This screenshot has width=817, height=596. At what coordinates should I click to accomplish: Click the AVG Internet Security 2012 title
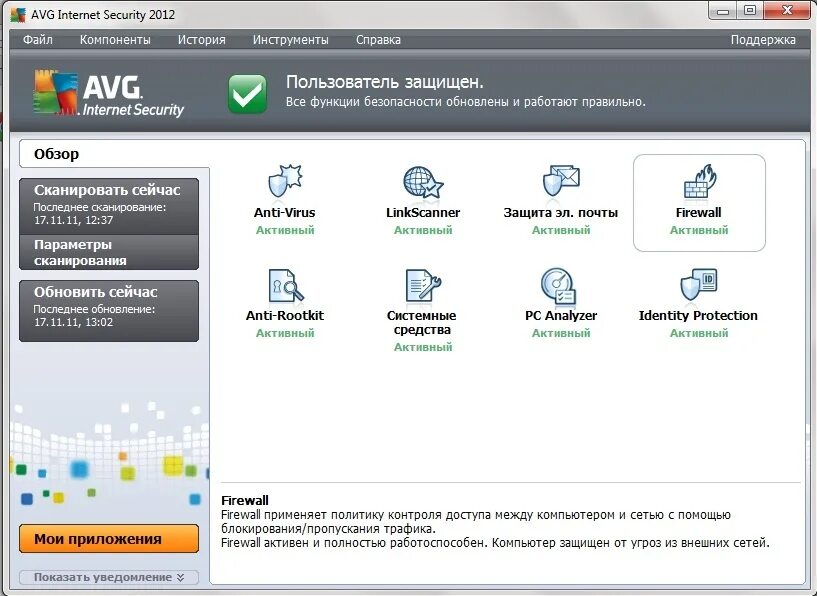tap(103, 15)
